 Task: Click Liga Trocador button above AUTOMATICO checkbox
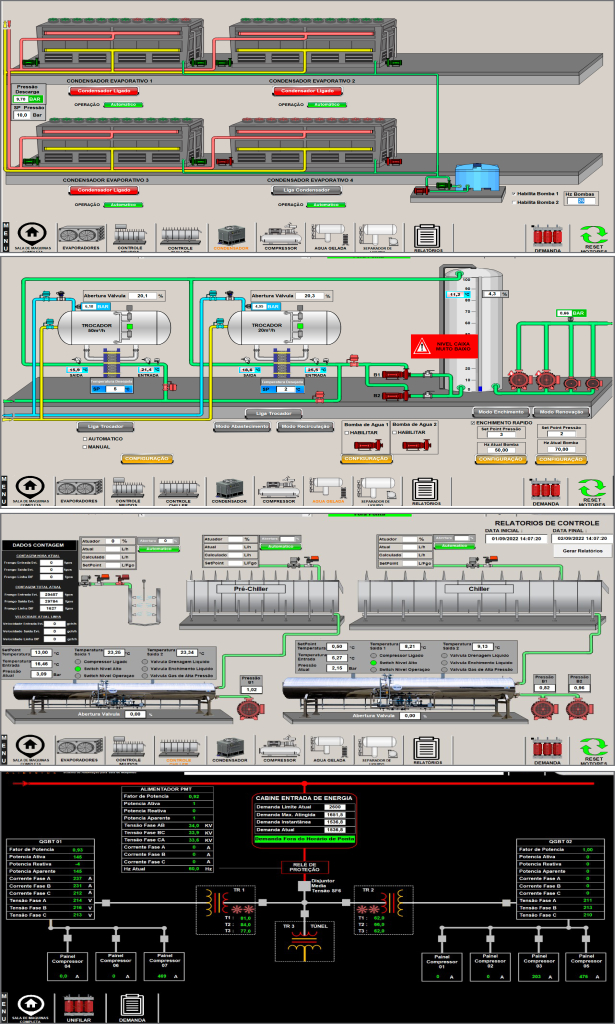tap(106, 426)
